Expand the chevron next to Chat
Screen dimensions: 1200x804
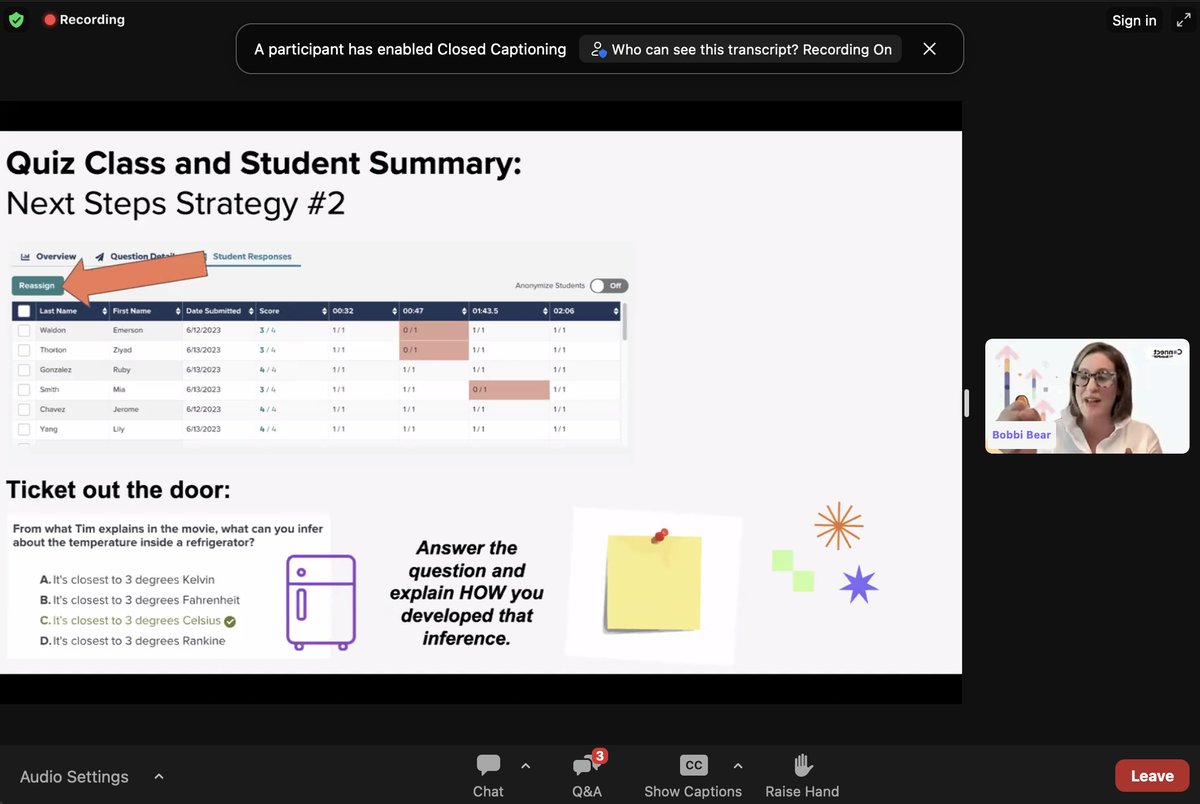(526, 766)
